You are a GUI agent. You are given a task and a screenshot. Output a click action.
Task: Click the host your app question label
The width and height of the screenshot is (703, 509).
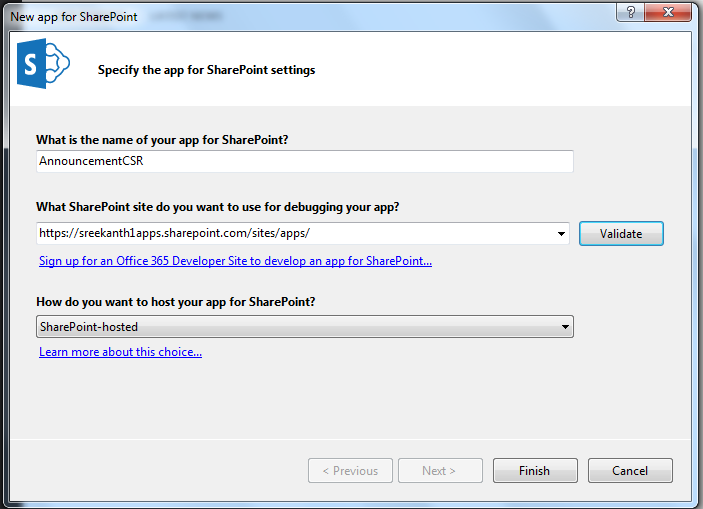click(183, 302)
